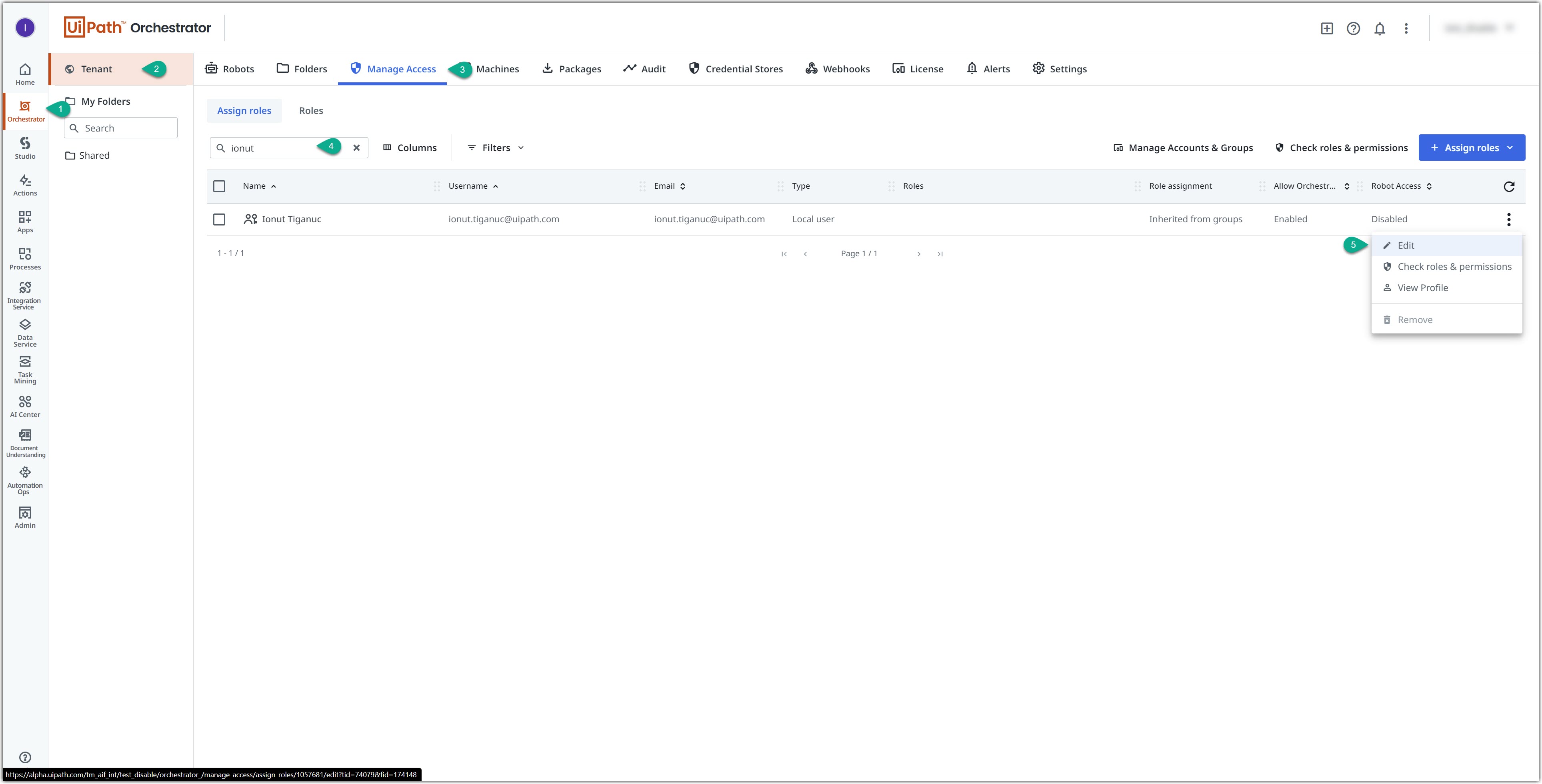Sort by the Email column
Image resolution: width=1542 pixels, height=784 pixels.
(x=669, y=186)
